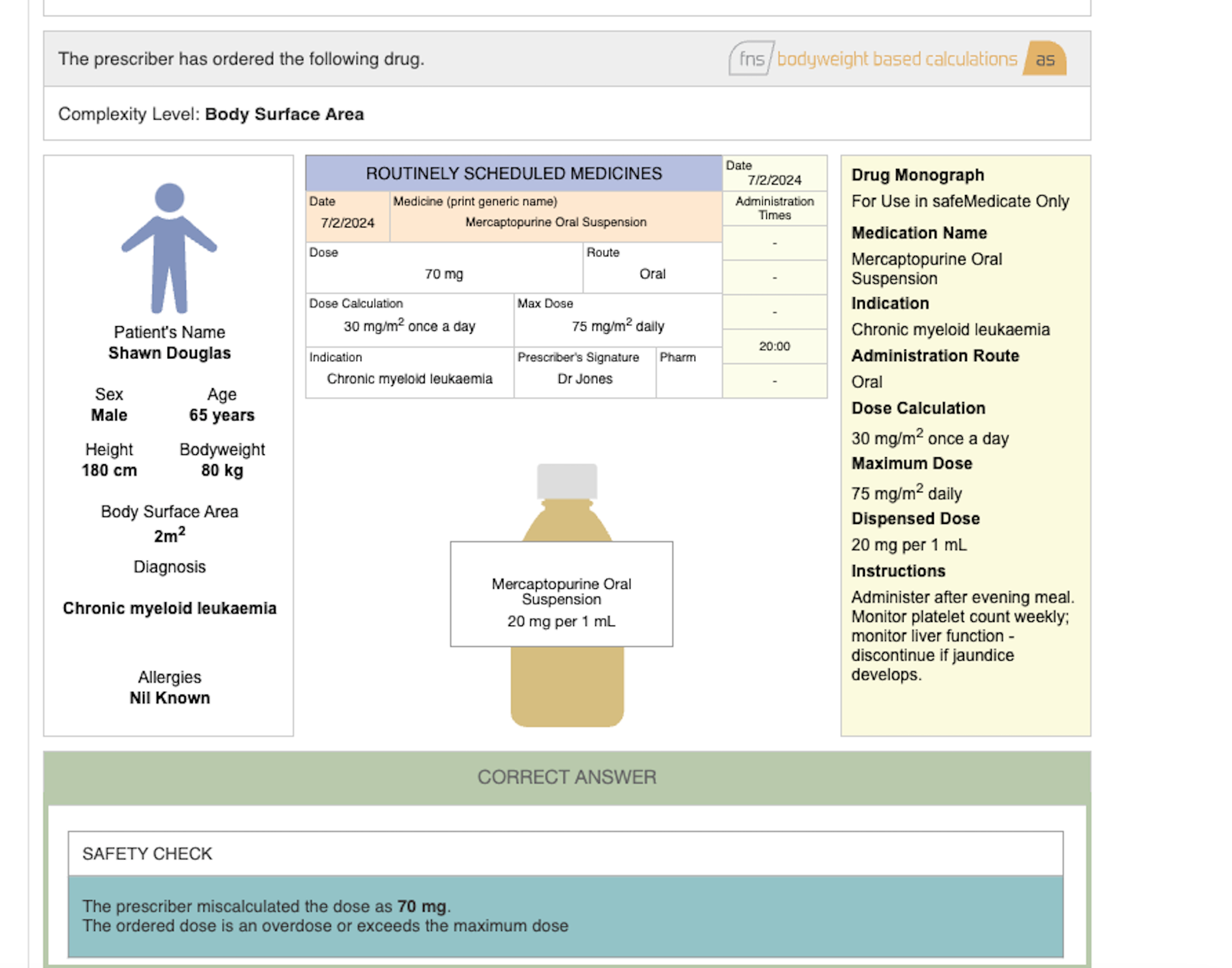Click the Dispensed Dose 20 mg per 1 mL
Image resolution: width=1232 pixels, height=968 pixels.
click(x=908, y=545)
